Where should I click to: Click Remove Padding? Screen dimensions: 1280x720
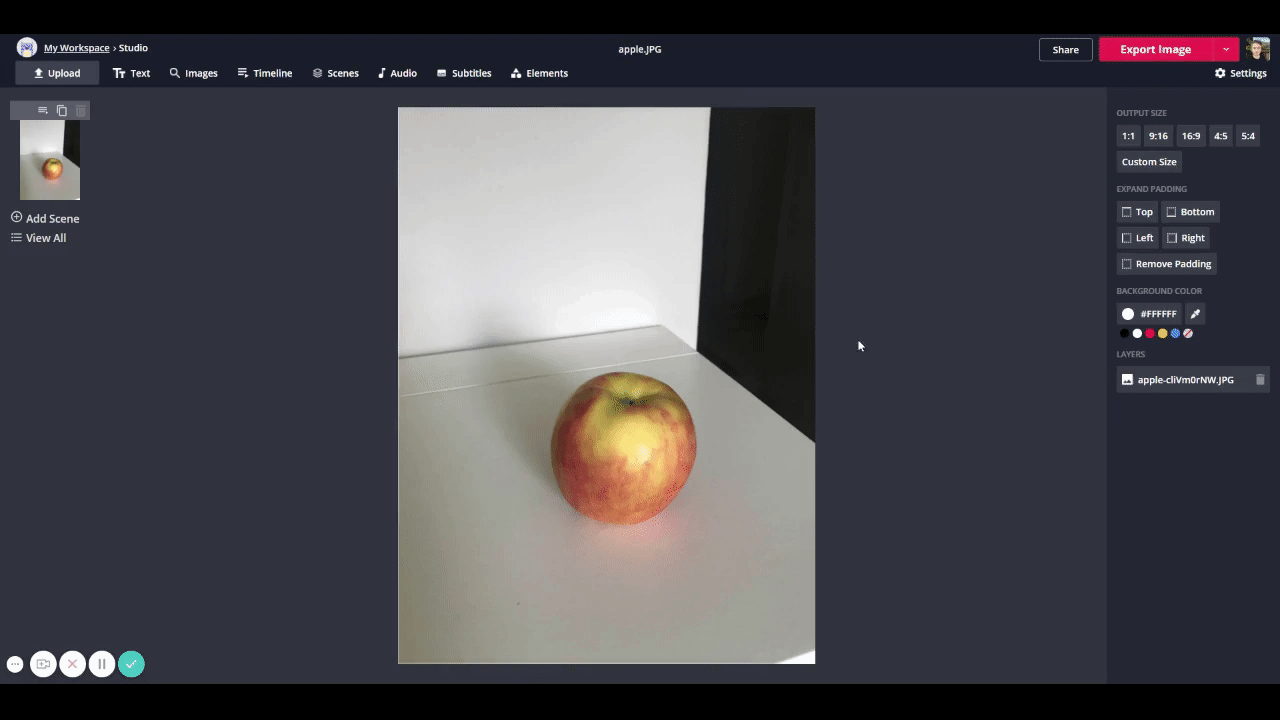click(1166, 264)
